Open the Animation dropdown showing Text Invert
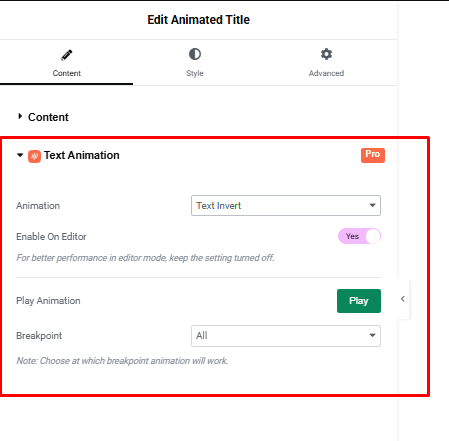 pos(286,206)
